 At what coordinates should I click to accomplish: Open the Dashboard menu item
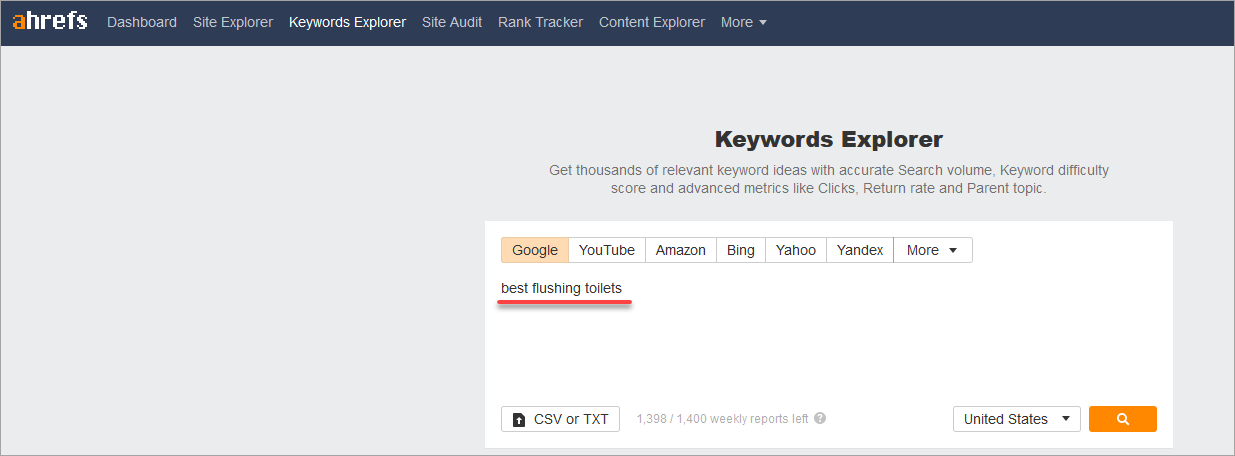[142, 22]
